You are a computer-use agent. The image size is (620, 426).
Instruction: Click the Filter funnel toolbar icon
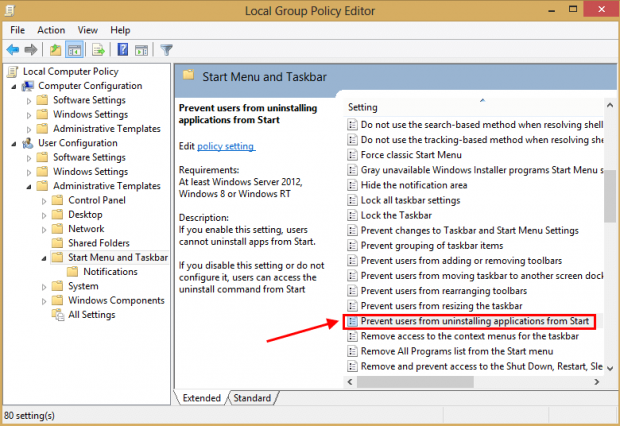click(x=166, y=50)
